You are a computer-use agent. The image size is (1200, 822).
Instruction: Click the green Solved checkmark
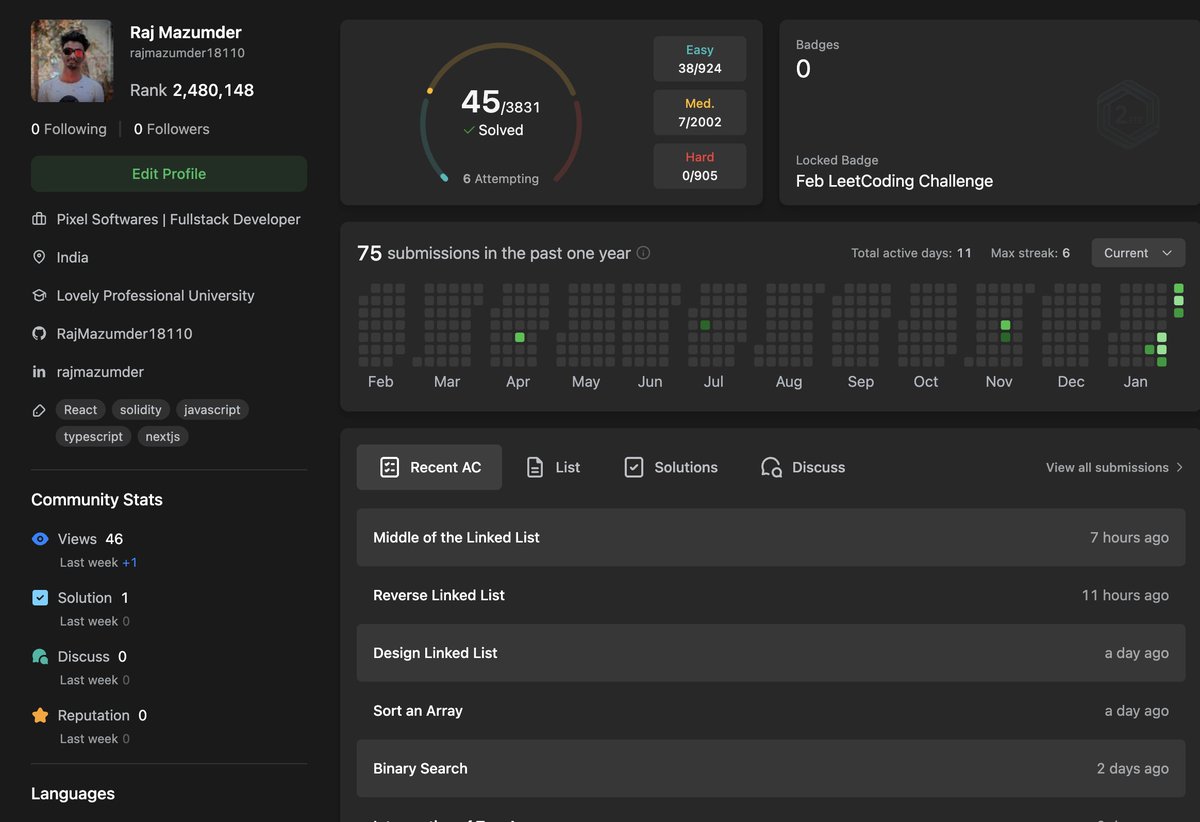pos(469,130)
